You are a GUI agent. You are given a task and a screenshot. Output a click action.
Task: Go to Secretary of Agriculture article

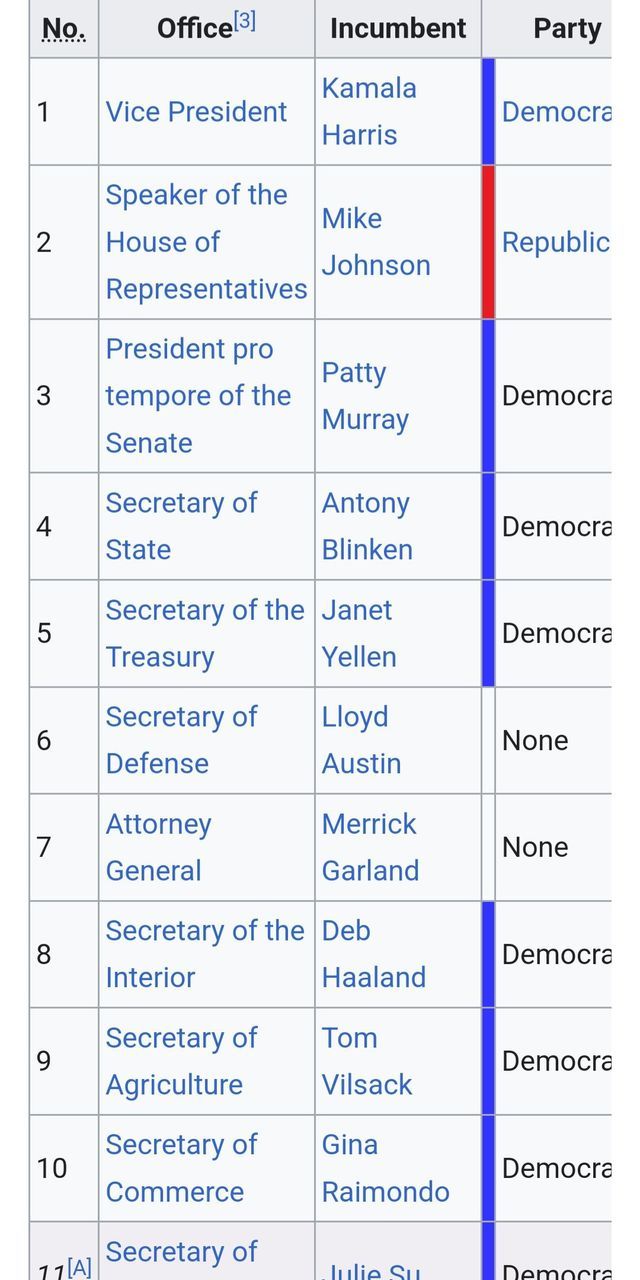[x=181, y=1061]
